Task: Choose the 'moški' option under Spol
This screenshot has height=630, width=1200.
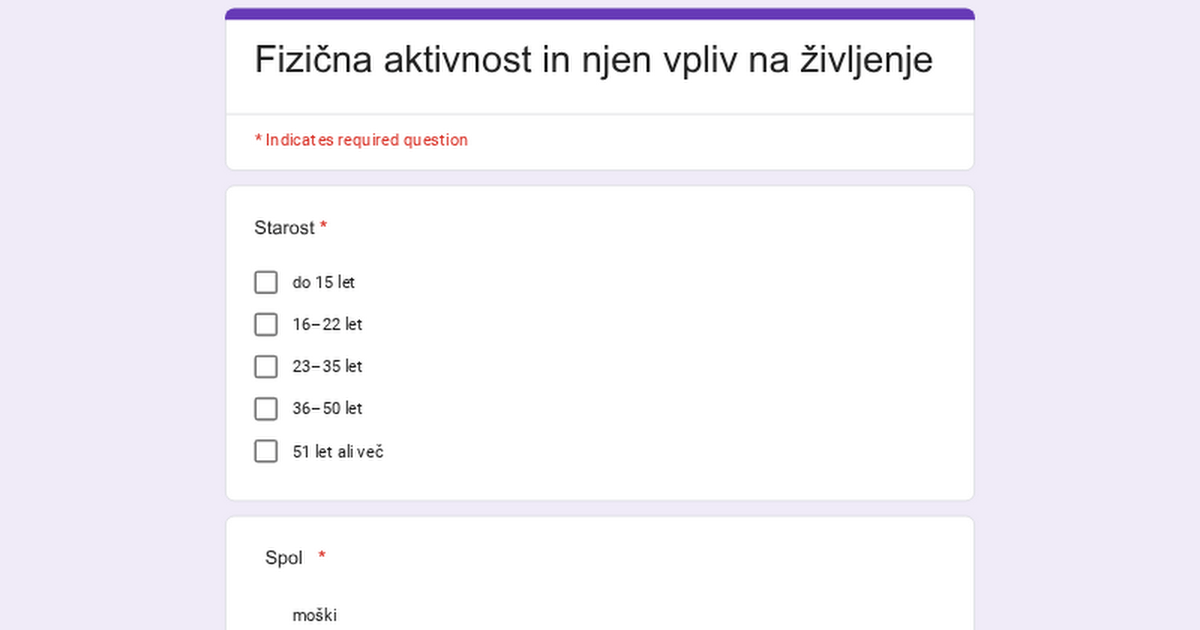Action: 314,615
